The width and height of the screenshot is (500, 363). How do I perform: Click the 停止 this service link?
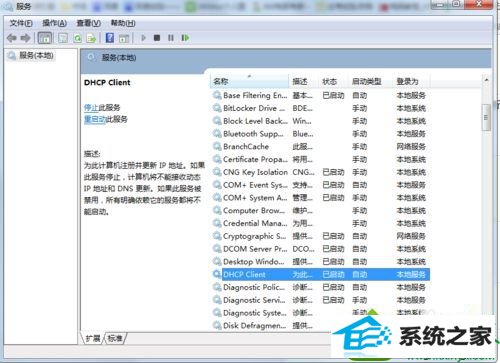[91, 107]
